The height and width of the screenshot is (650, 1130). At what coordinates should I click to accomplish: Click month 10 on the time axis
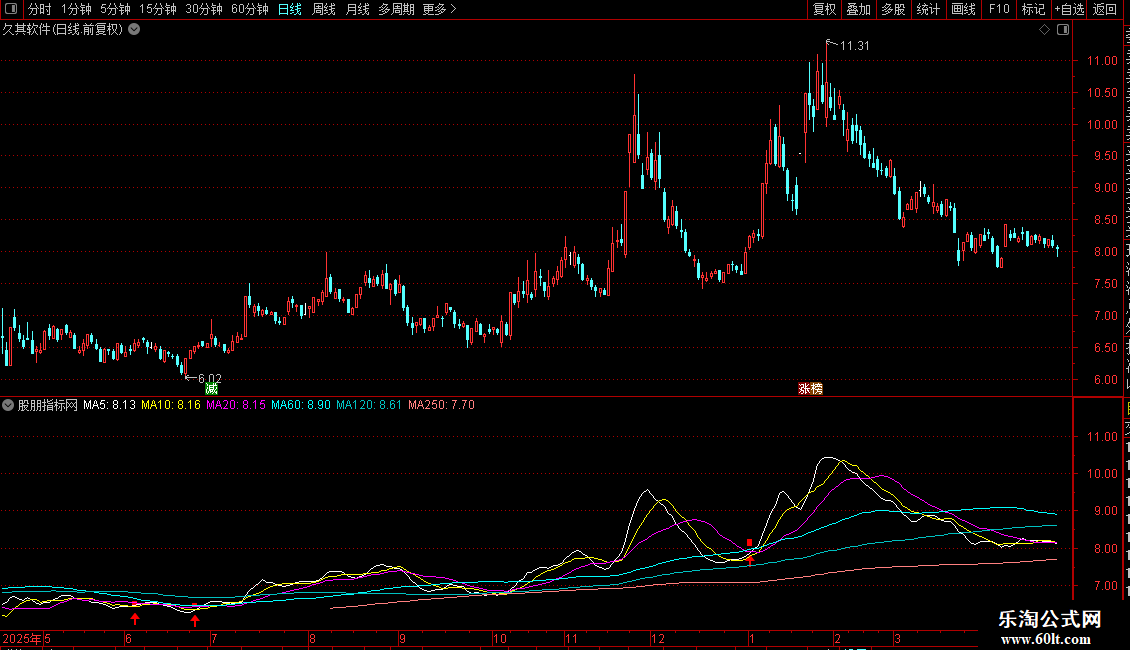[x=499, y=638]
